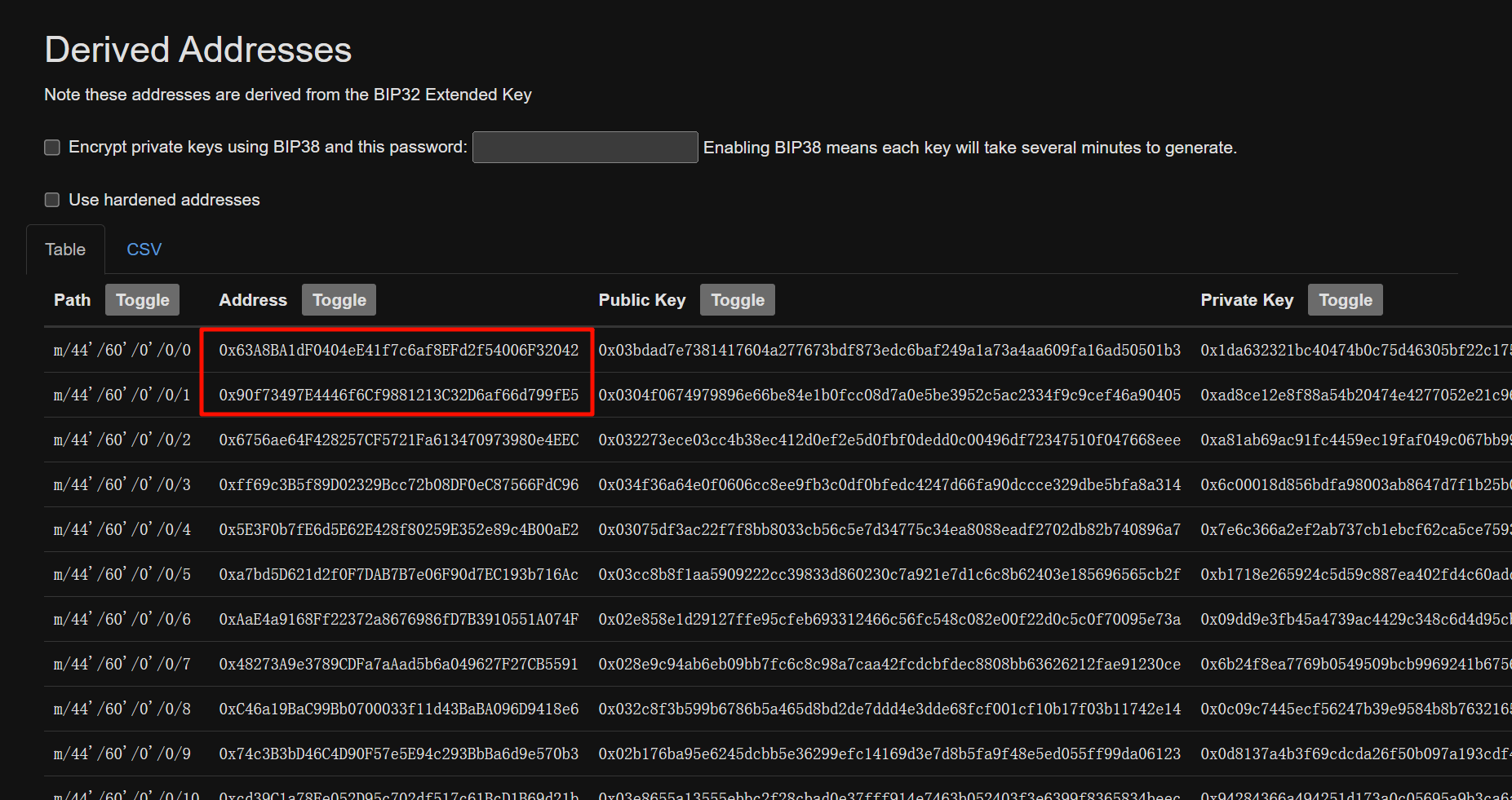Click the BIP38 password input field
The width and height of the screenshot is (1512, 800).
pos(584,148)
